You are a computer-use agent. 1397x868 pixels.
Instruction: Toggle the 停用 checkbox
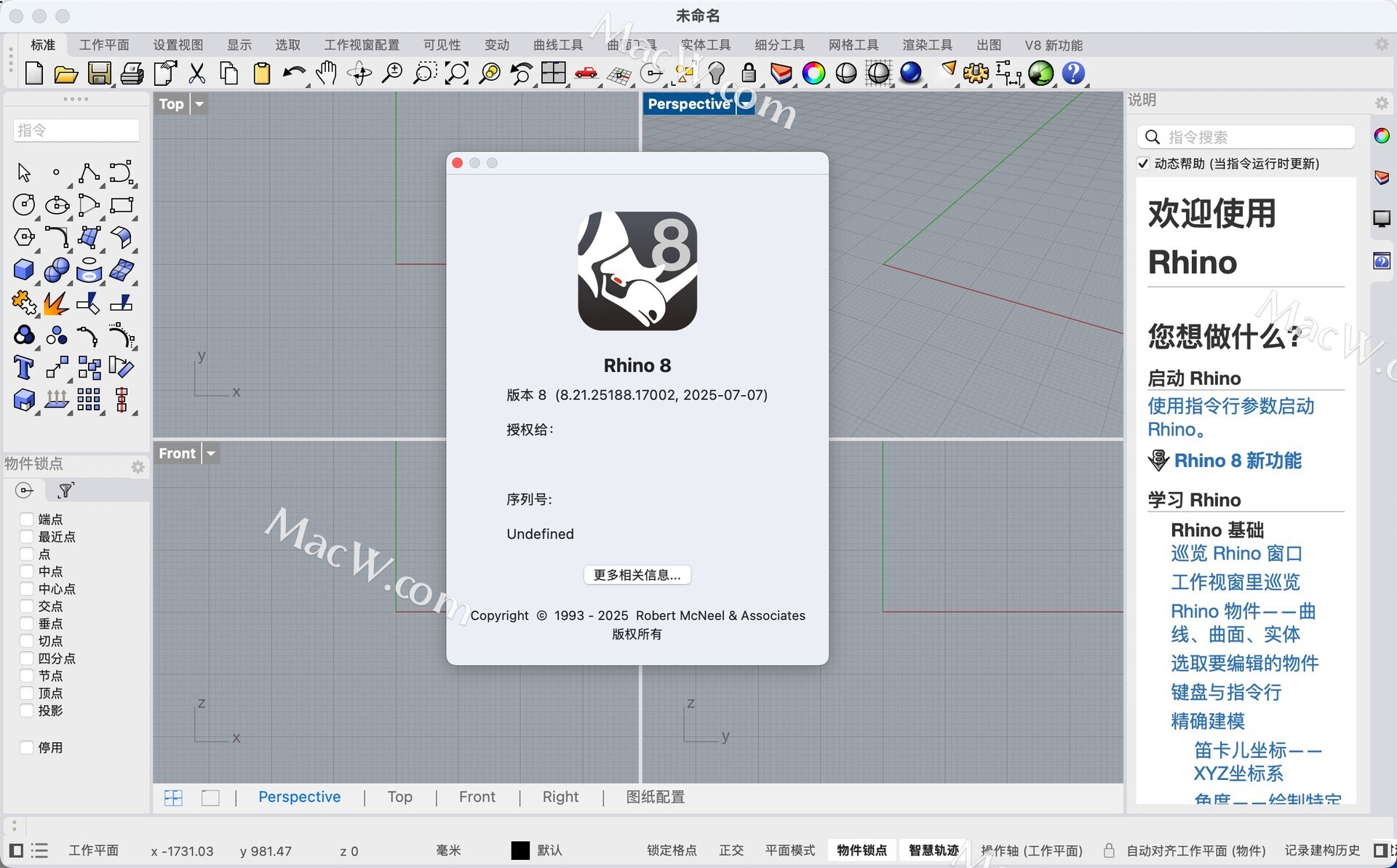[27, 747]
